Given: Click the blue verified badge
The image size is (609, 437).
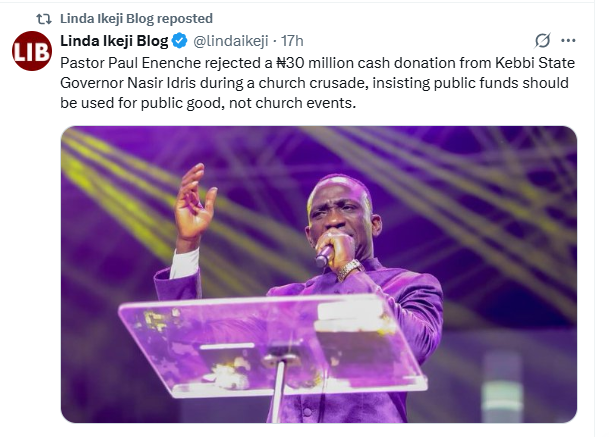Looking at the screenshot, I should pos(179,41).
